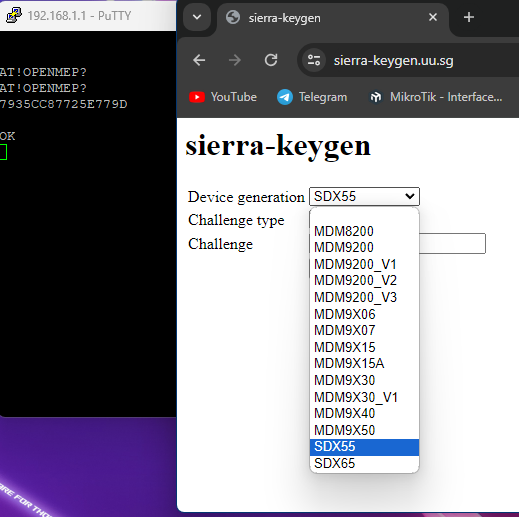
Task: Choose the MDM9200_V1 option
Action: pyautogui.click(x=364, y=264)
